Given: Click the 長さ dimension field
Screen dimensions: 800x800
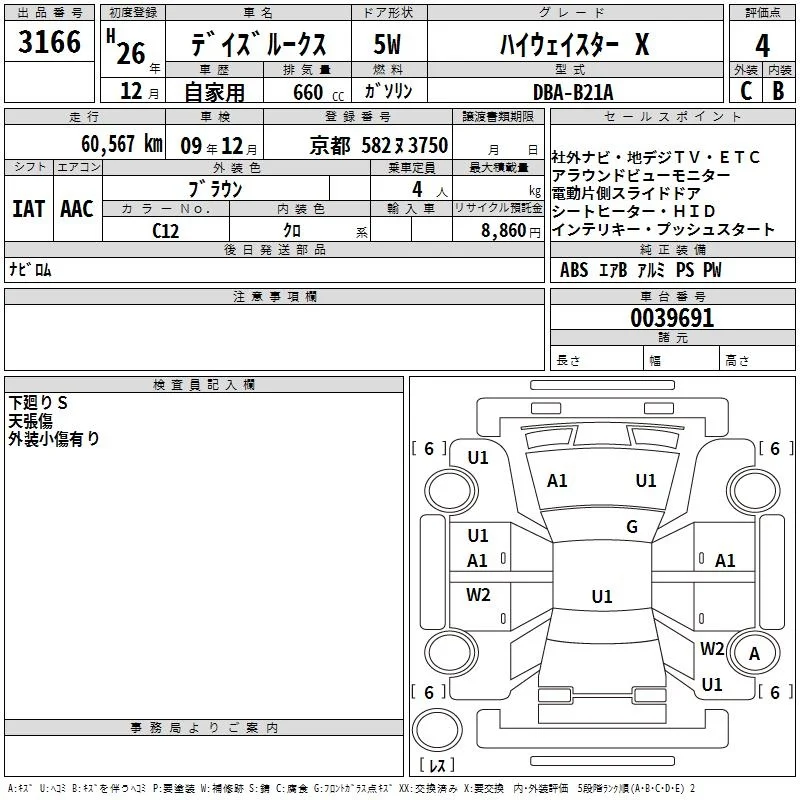Looking at the screenshot, I should [597, 358].
